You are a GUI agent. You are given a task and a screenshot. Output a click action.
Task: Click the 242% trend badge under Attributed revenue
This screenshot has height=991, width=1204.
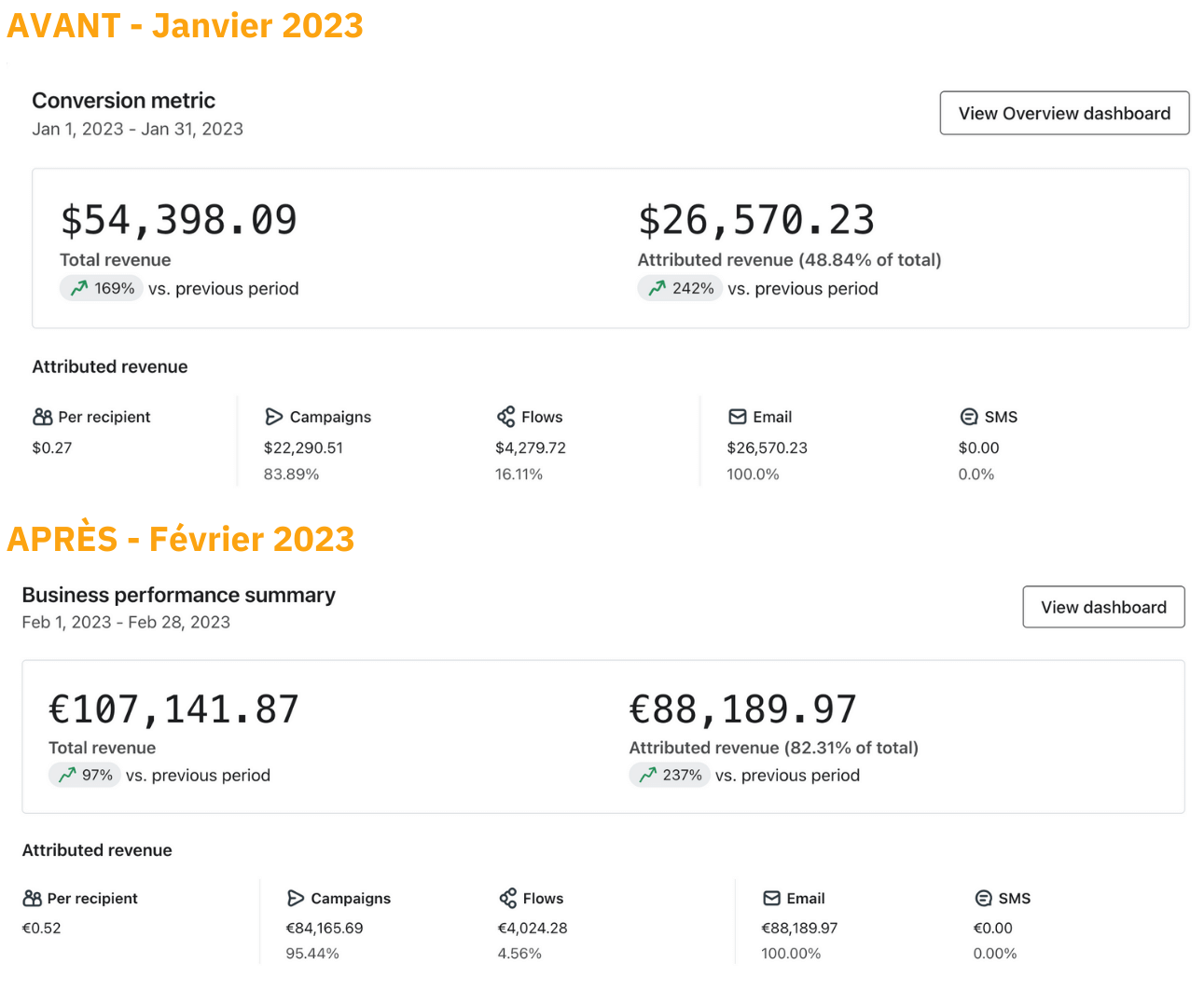click(680, 288)
